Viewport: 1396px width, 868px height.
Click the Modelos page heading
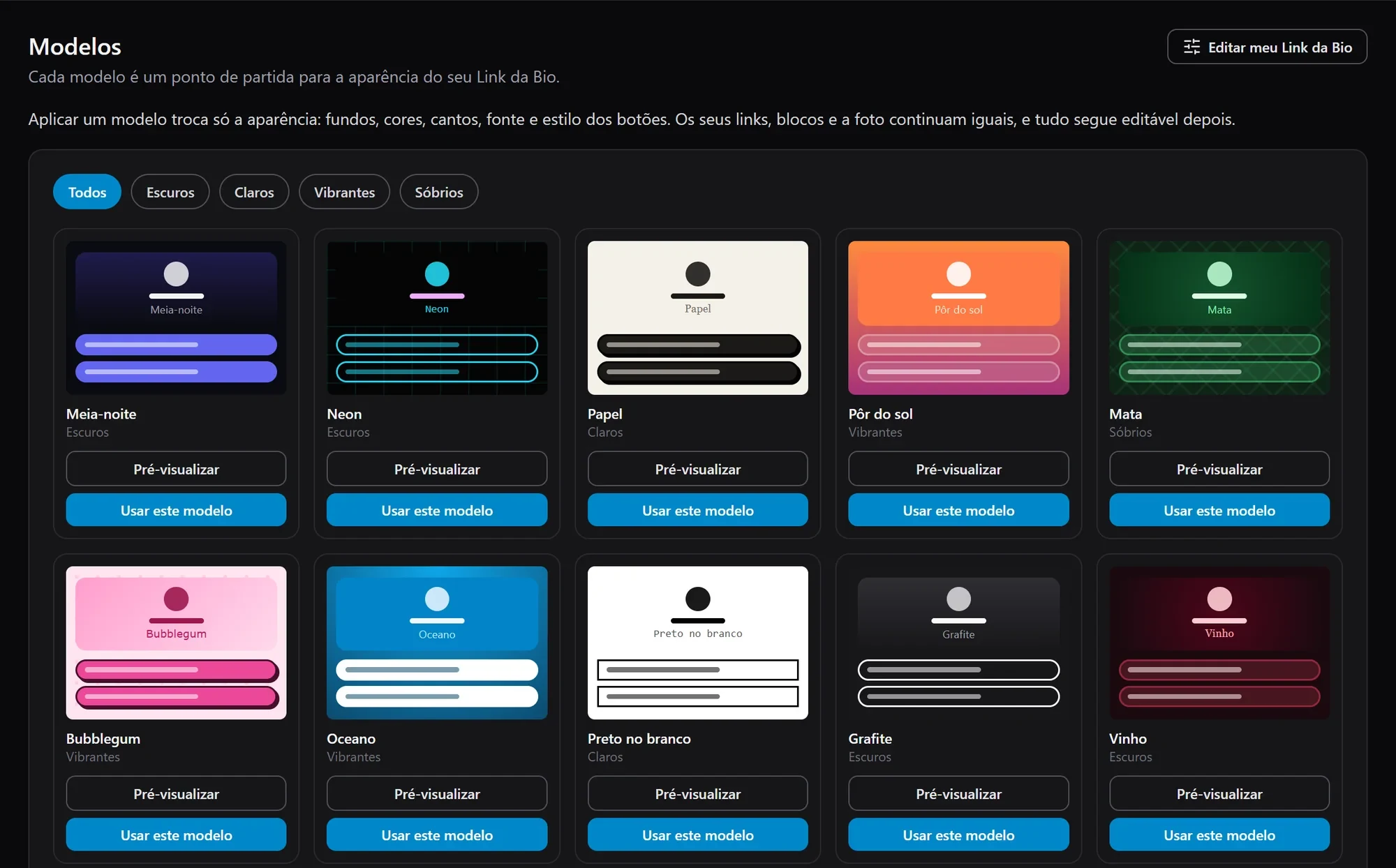[x=75, y=46]
